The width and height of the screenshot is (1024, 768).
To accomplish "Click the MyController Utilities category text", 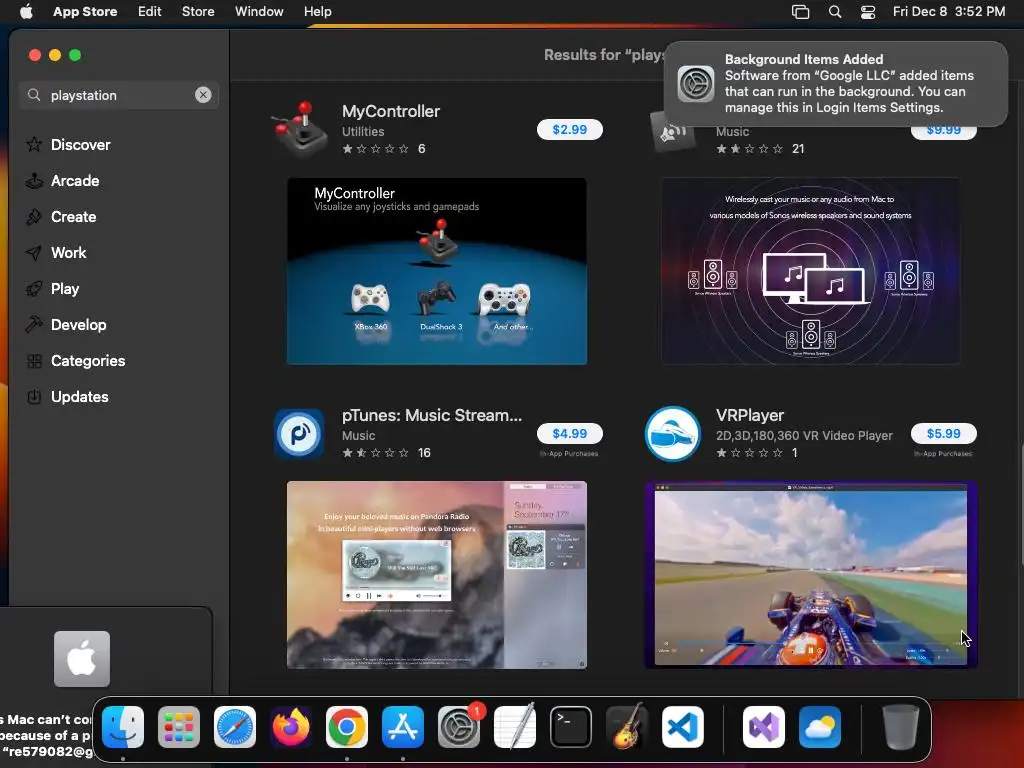I will tap(363, 131).
